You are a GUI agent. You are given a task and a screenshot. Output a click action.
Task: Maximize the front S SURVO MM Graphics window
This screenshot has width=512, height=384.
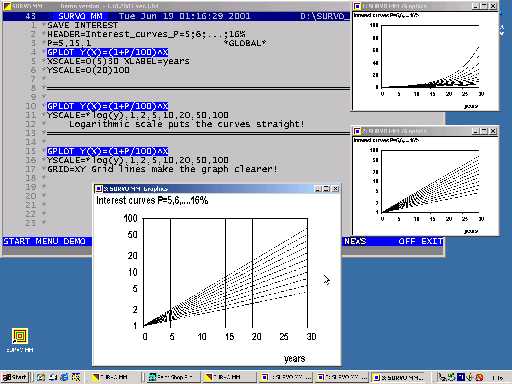pyautogui.click(x=327, y=189)
